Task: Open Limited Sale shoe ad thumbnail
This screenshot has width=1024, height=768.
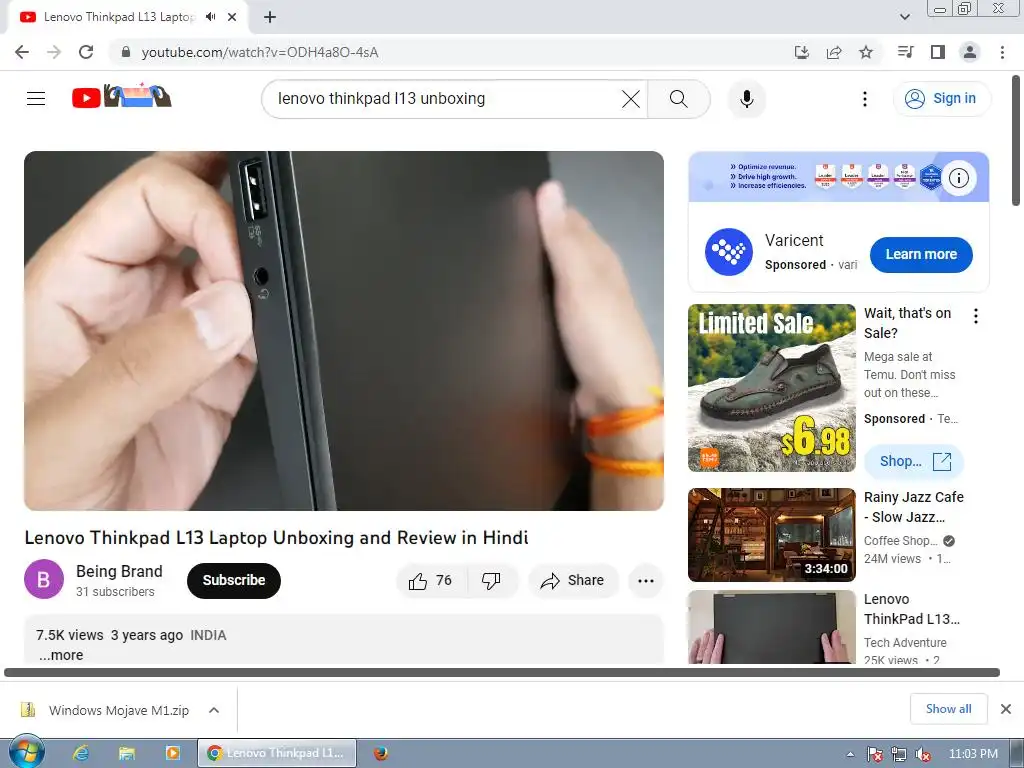Action: tap(771, 388)
